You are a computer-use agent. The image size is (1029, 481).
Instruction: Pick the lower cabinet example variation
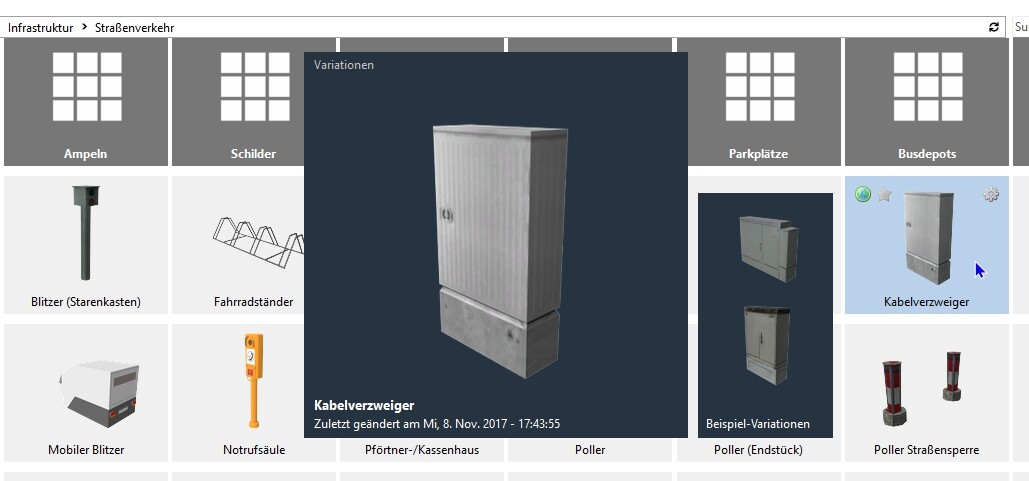pyautogui.click(x=766, y=345)
